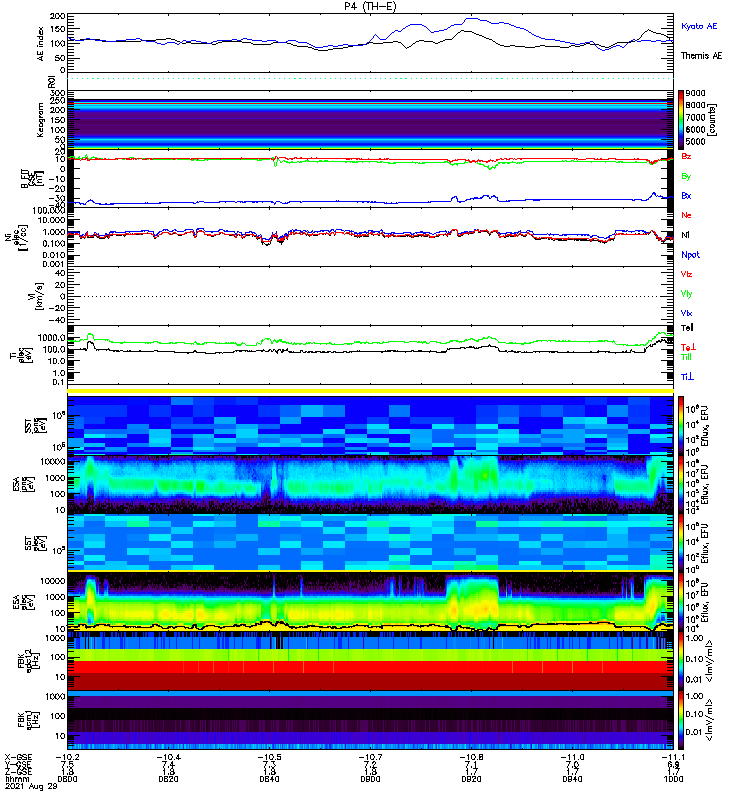Image resolution: width=750 pixels, height=800 pixels.
Task: Click the Keogram axis label
Action: [40, 120]
